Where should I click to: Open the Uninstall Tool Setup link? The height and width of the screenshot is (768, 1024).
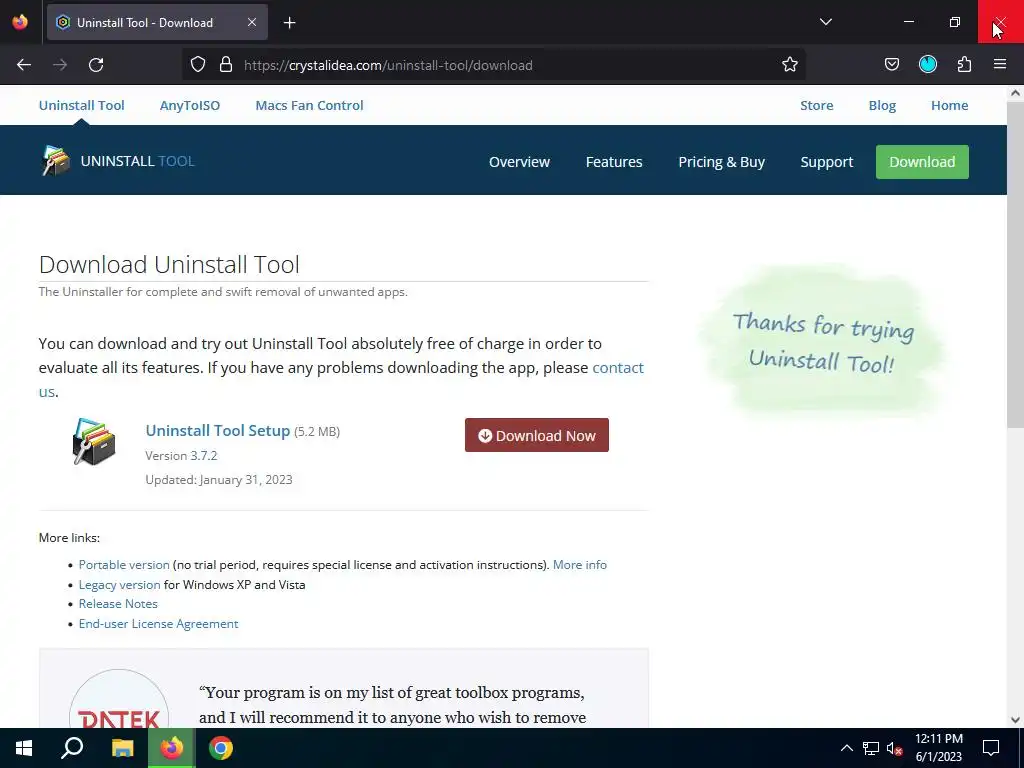pos(217,430)
